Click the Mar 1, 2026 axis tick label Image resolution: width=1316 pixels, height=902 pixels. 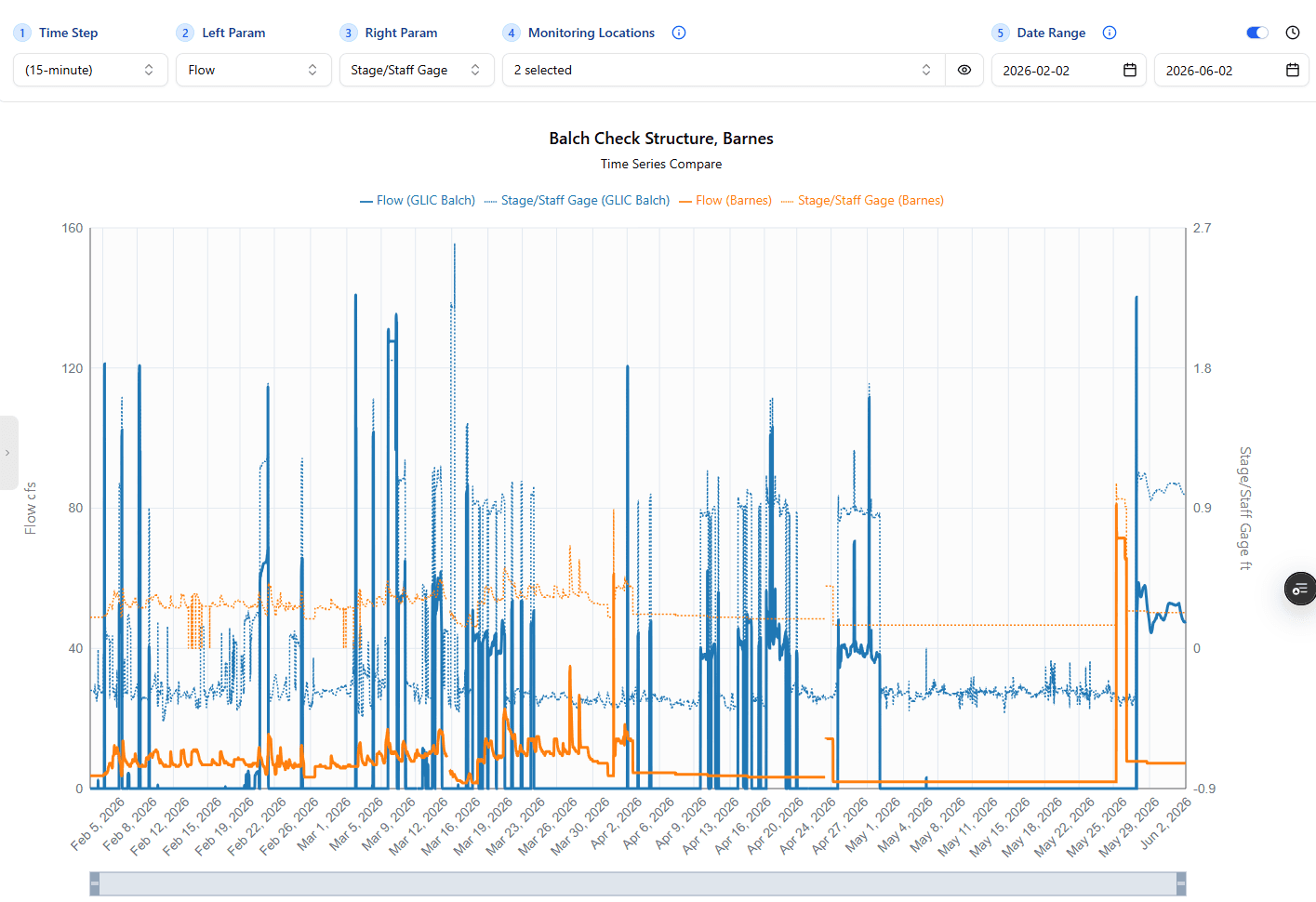click(325, 824)
